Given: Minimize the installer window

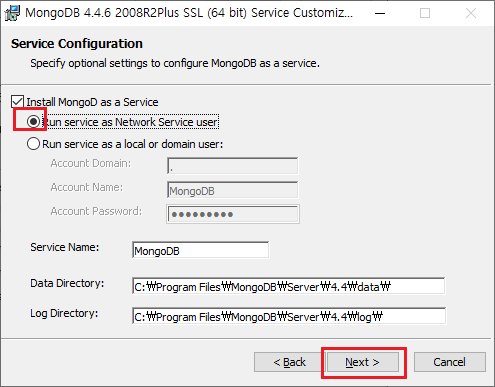Looking at the screenshot, I should 380,13.
